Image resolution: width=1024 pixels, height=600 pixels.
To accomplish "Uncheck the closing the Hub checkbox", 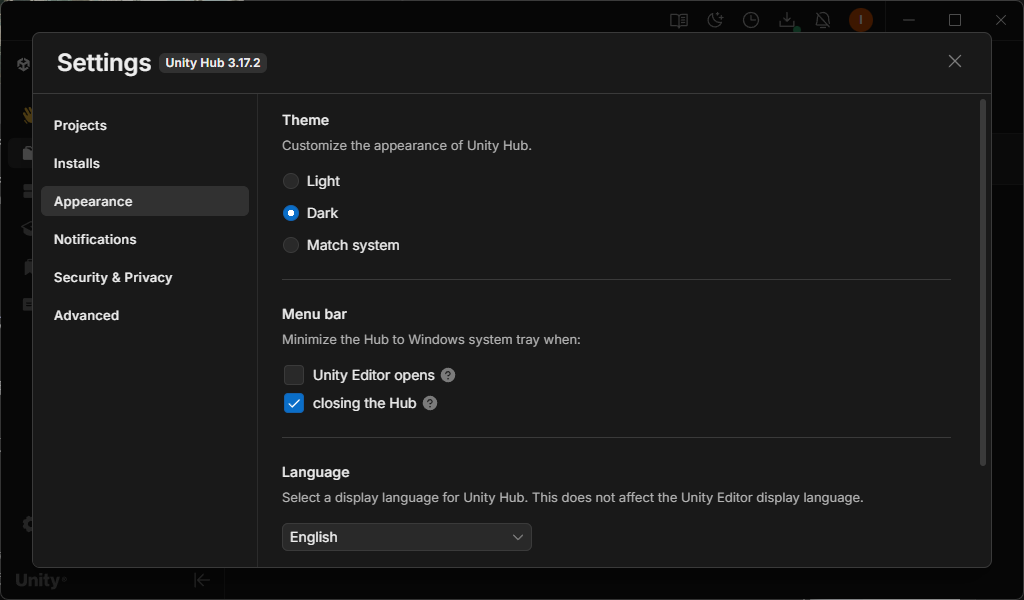I will pyautogui.click(x=294, y=403).
